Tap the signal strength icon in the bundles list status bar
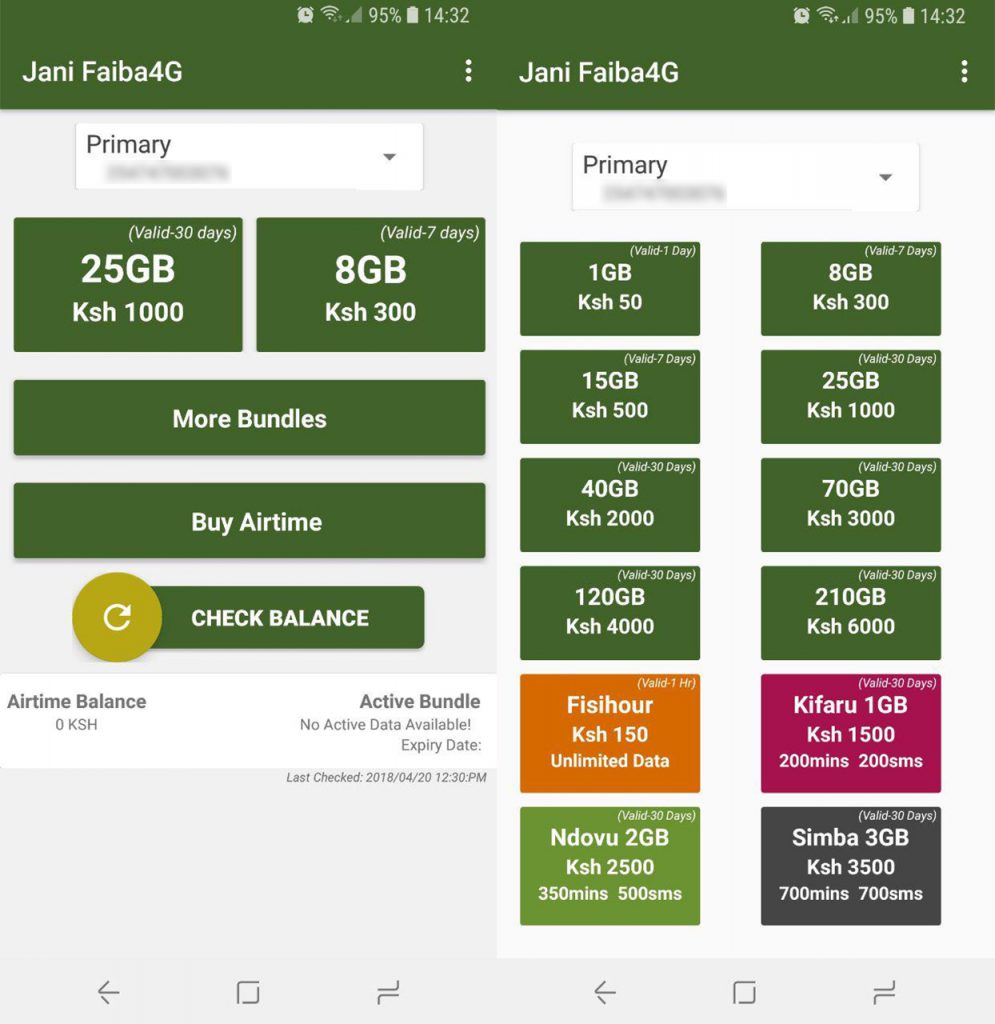 850,15
